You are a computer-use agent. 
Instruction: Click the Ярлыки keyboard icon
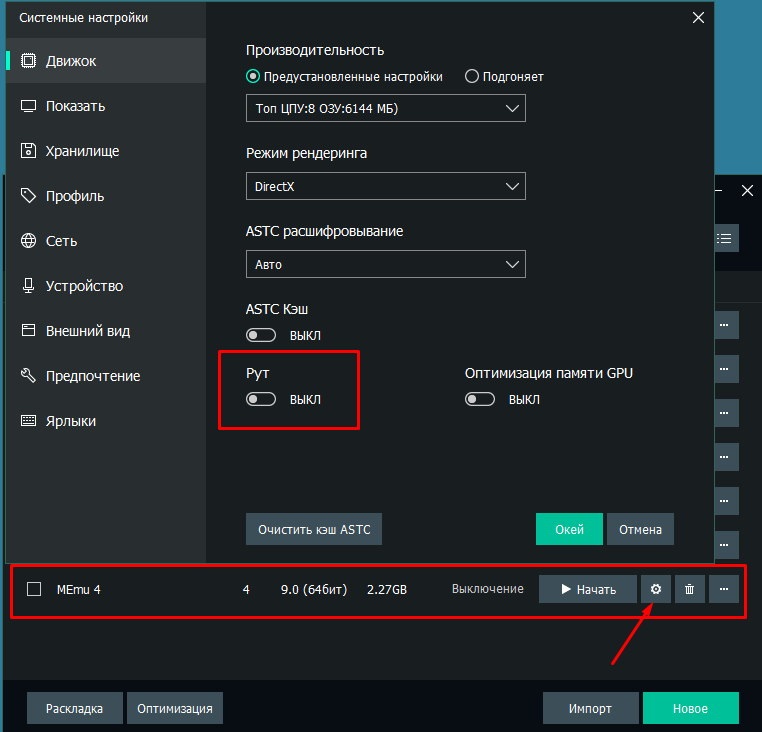pos(28,420)
